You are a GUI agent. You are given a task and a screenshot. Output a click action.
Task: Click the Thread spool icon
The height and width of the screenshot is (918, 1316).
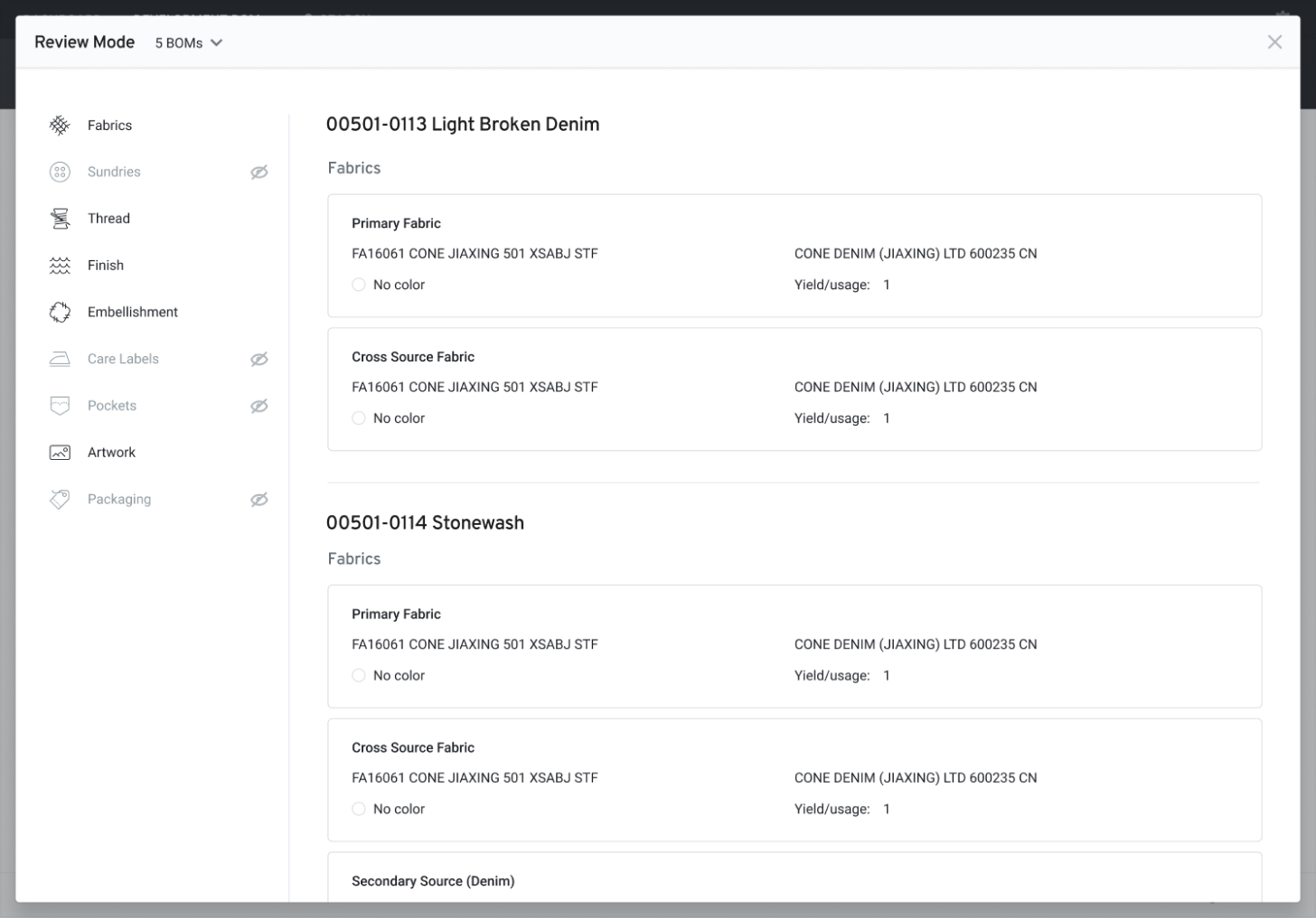point(60,219)
